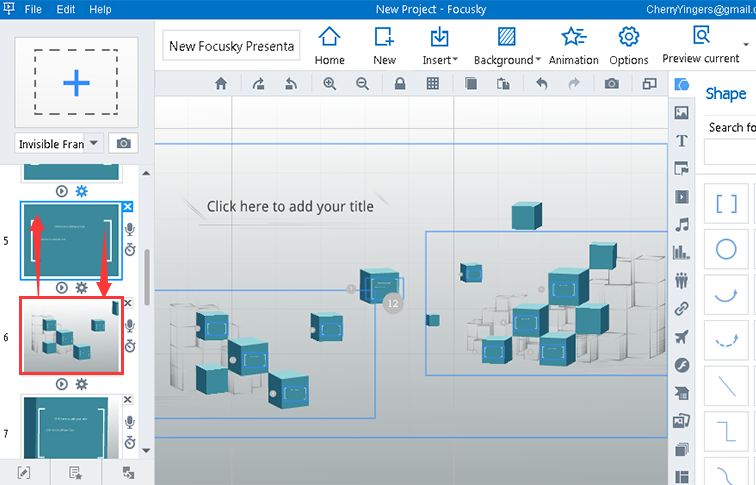Add a new frame with plus button
756x485 pixels.
tap(76, 82)
